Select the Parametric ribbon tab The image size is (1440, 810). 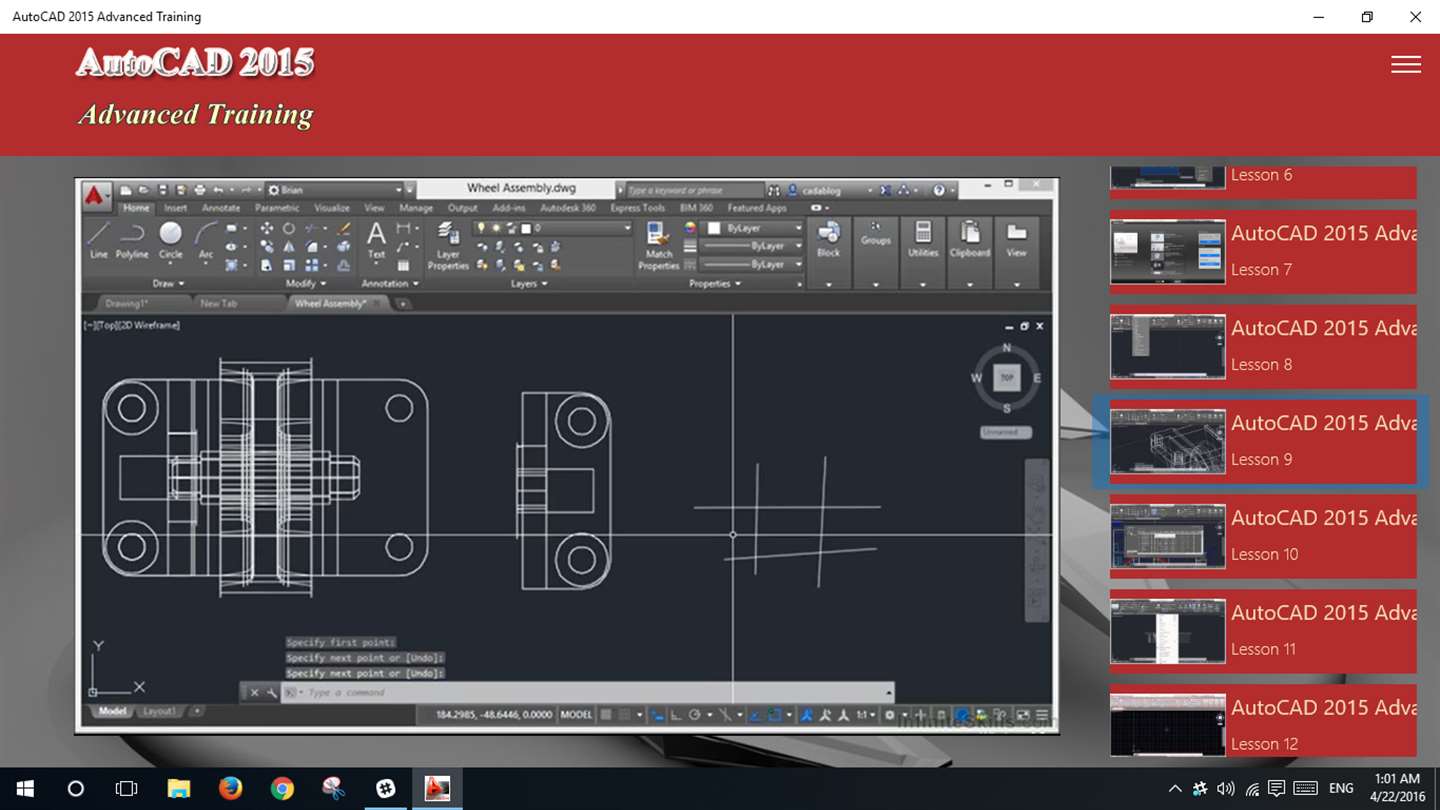tap(277, 208)
